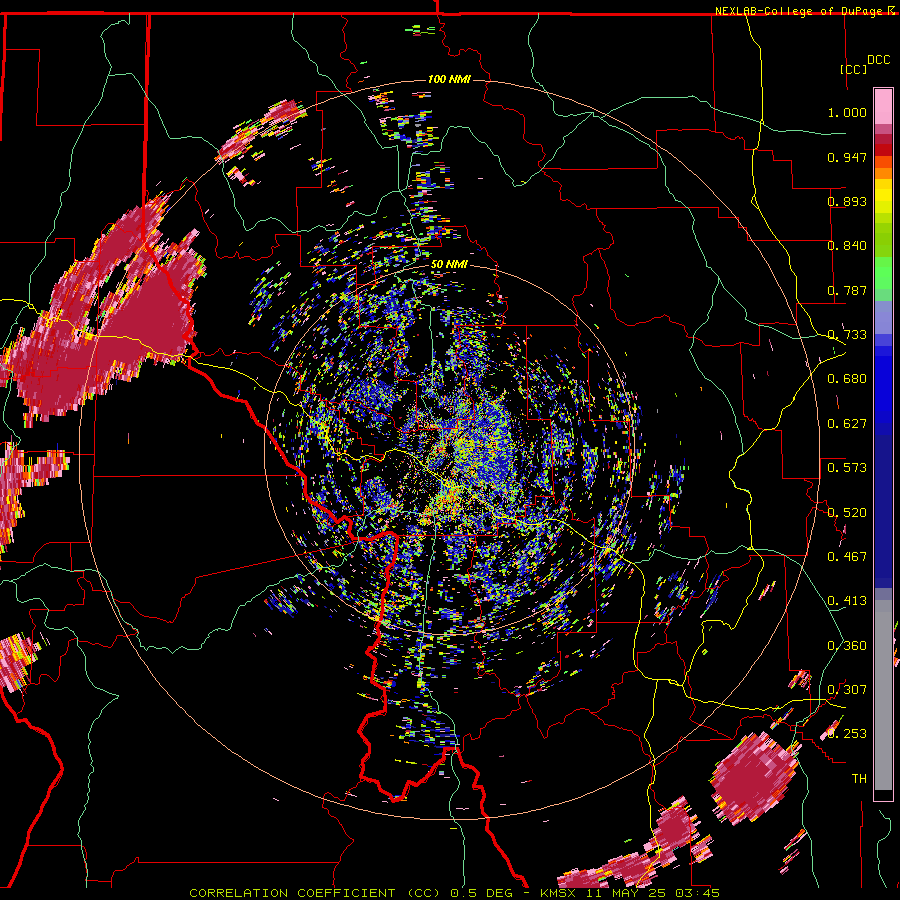Select the gray segment near 0.307
The image size is (900, 900).
pos(883,695)
